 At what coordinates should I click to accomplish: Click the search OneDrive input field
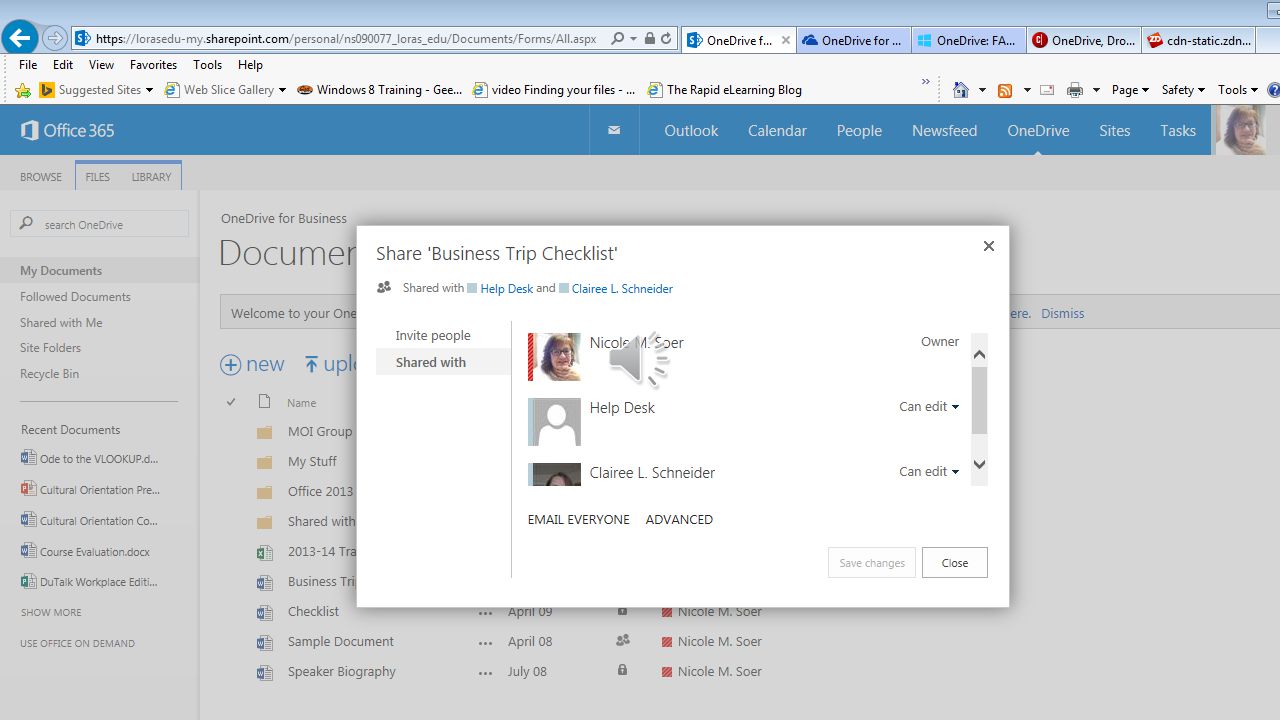click(100, 224)
